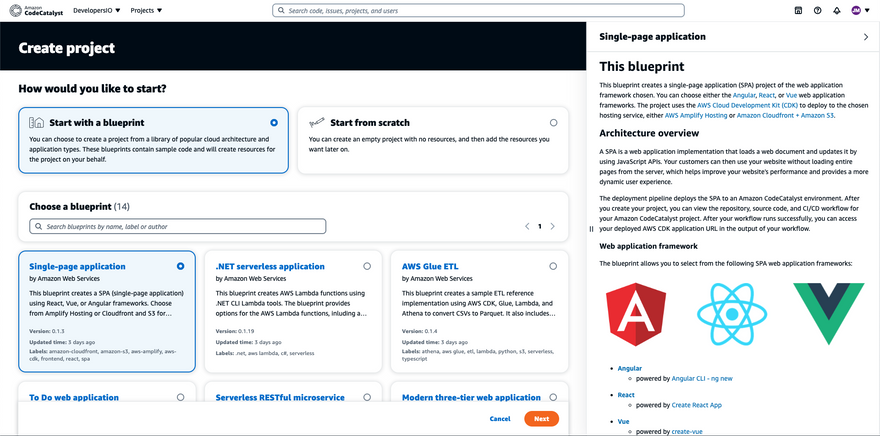Follow AWS Cloud Development Kit (CDK) link
The width and height of the screenshot is (880, 436).
(x=749, y=105)
